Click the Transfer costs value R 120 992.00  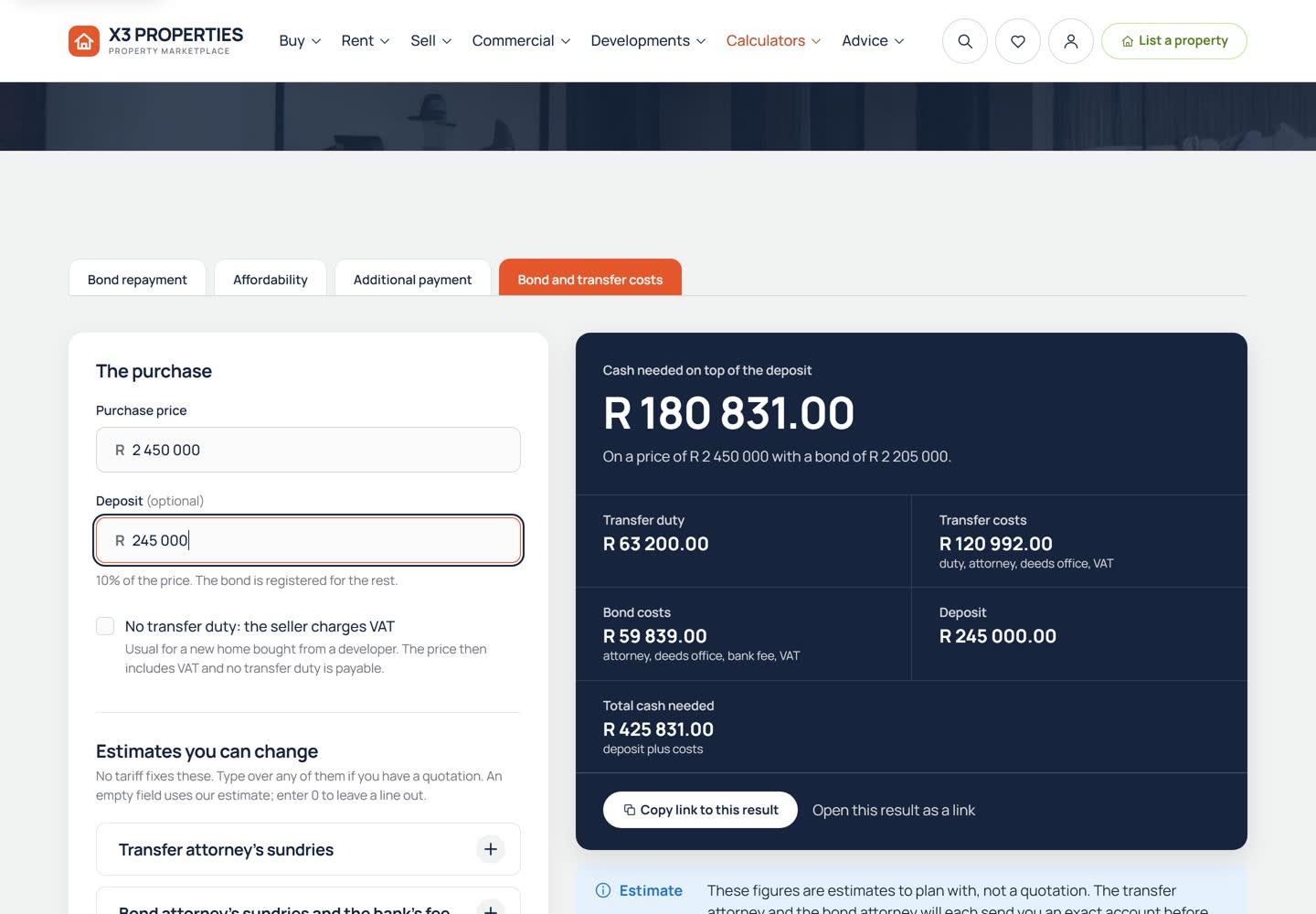tap(996, 544)
